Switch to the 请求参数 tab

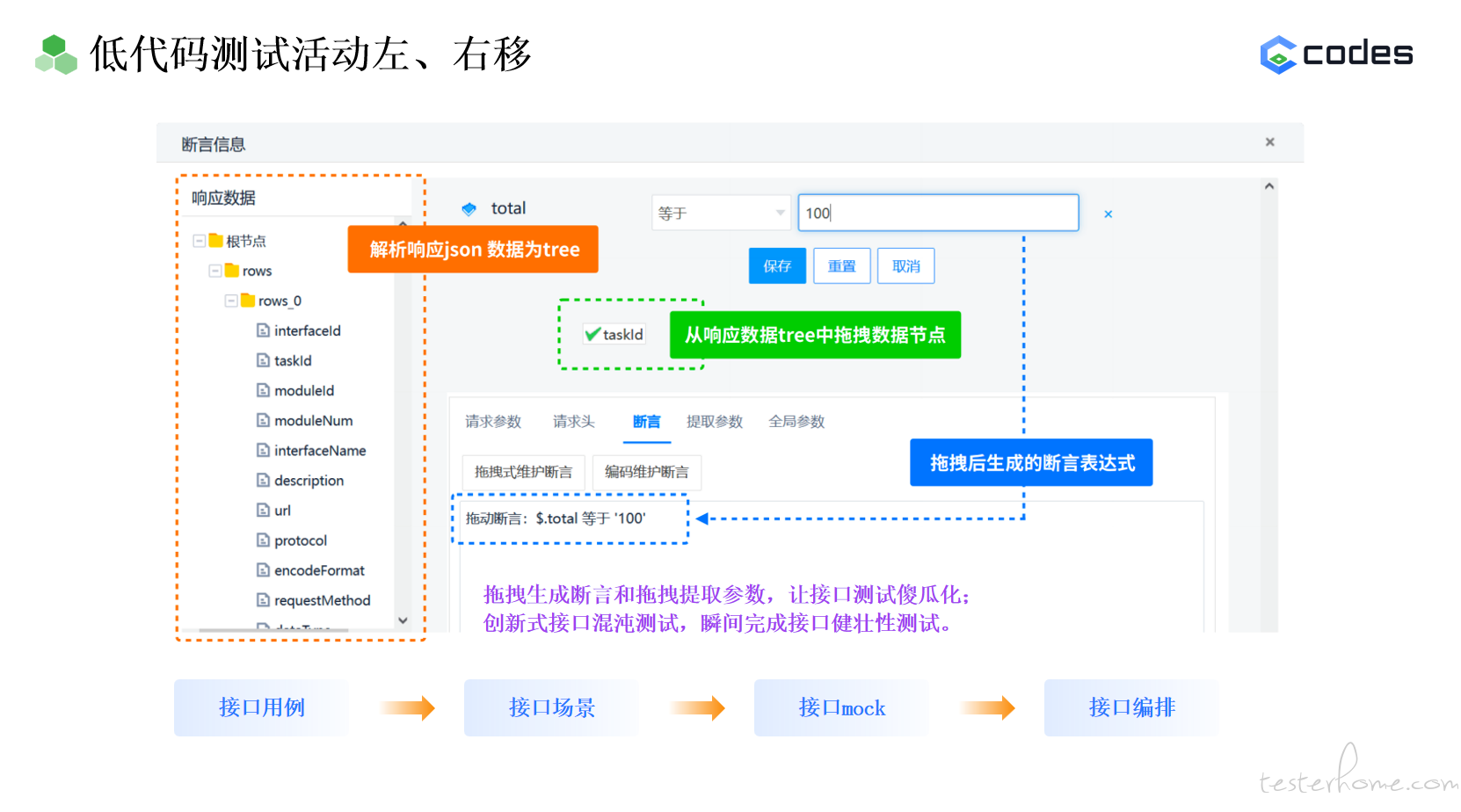coord(493,422)
